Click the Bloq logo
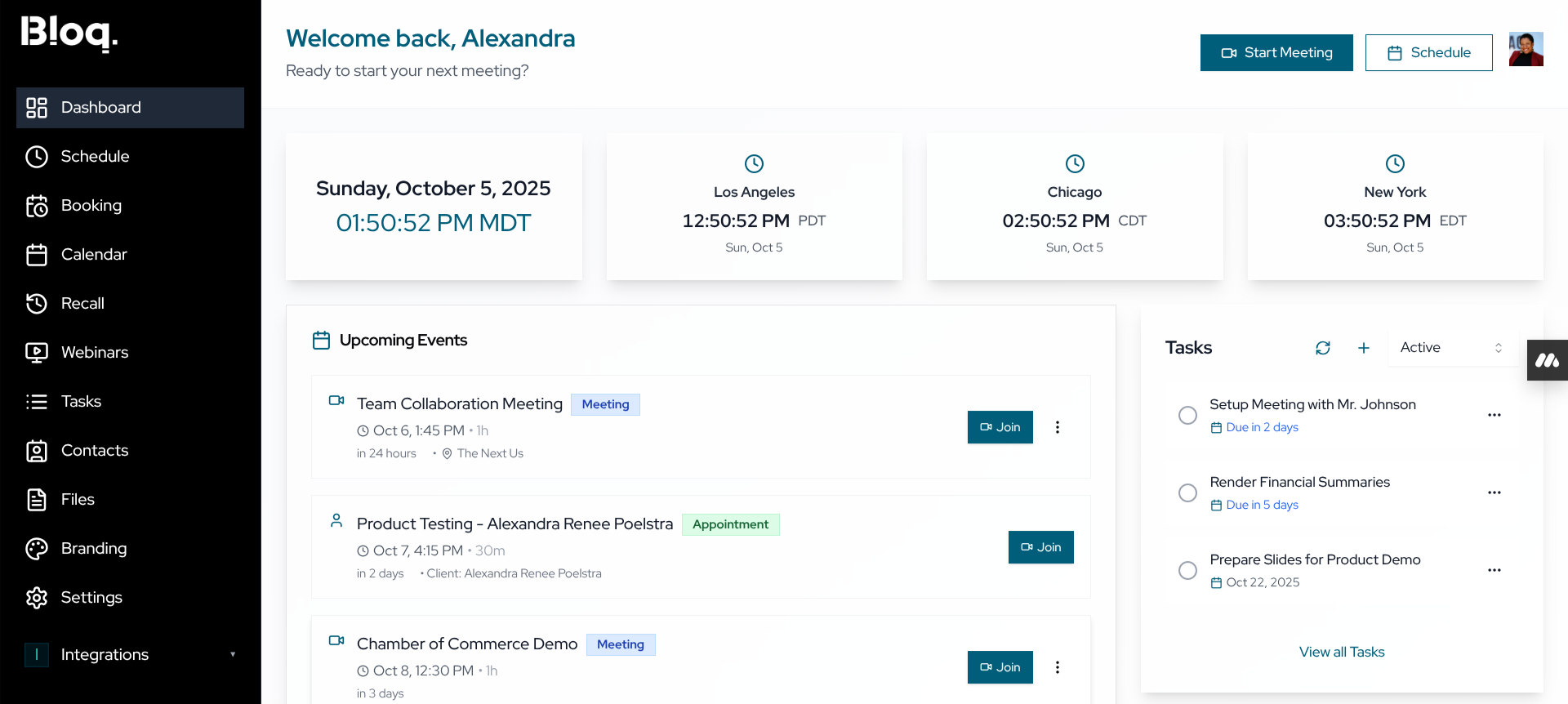Viewport: 1568px width, 704px height. [69, 33]
